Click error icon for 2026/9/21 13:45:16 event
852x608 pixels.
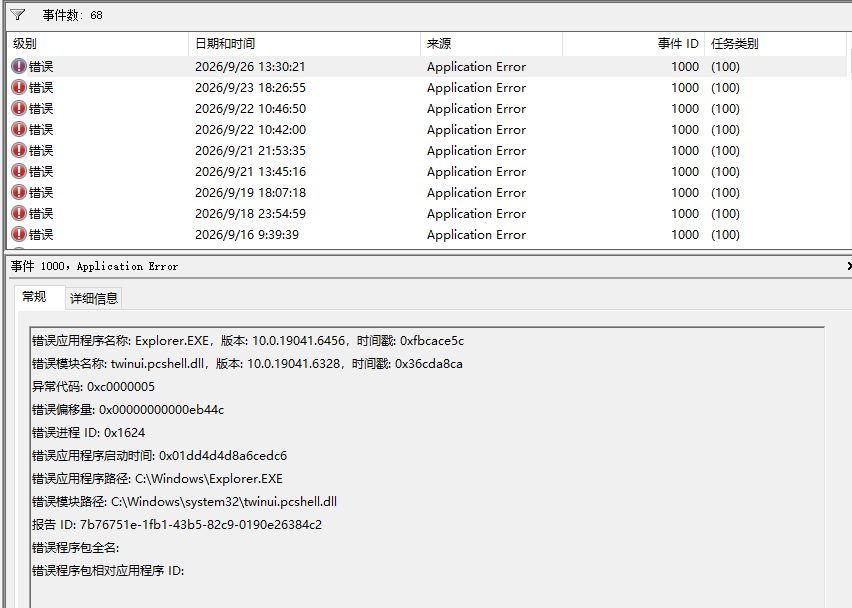pyautogui.click(x=19, y=171)
